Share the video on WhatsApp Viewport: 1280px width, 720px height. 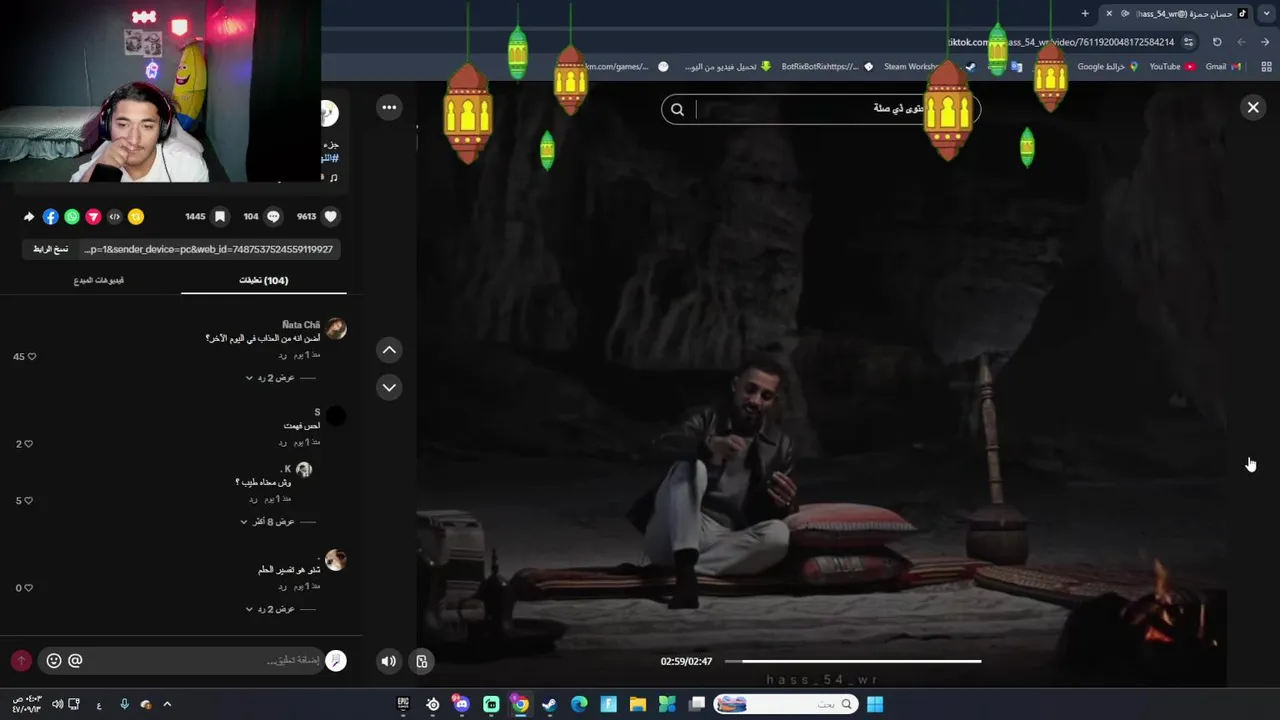[x=72, y=216]
